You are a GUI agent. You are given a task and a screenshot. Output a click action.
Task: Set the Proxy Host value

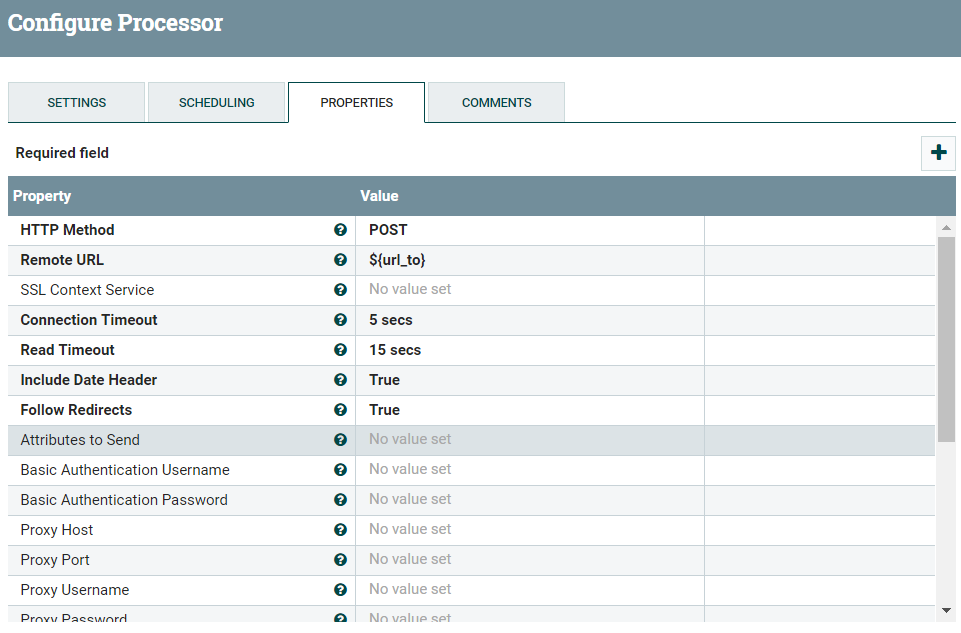click(530, 531)
